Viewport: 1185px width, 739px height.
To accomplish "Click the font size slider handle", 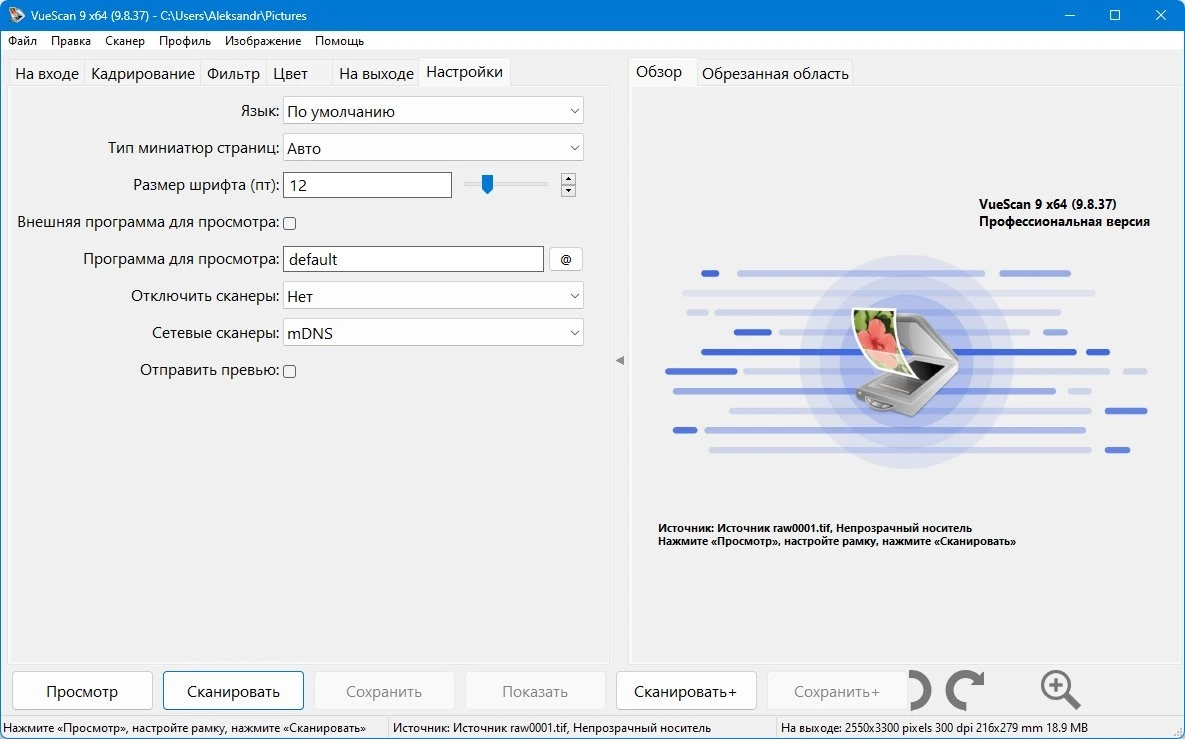I will tap(487, 184).
